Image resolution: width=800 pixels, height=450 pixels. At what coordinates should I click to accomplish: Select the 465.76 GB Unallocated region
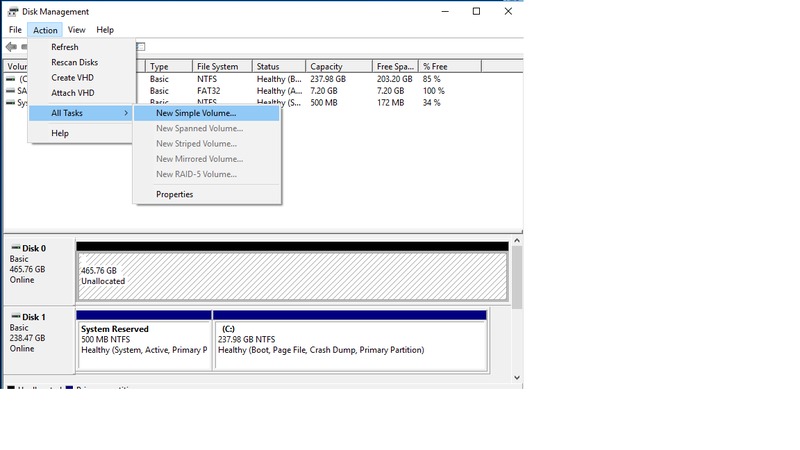click(x=292, y=276)
